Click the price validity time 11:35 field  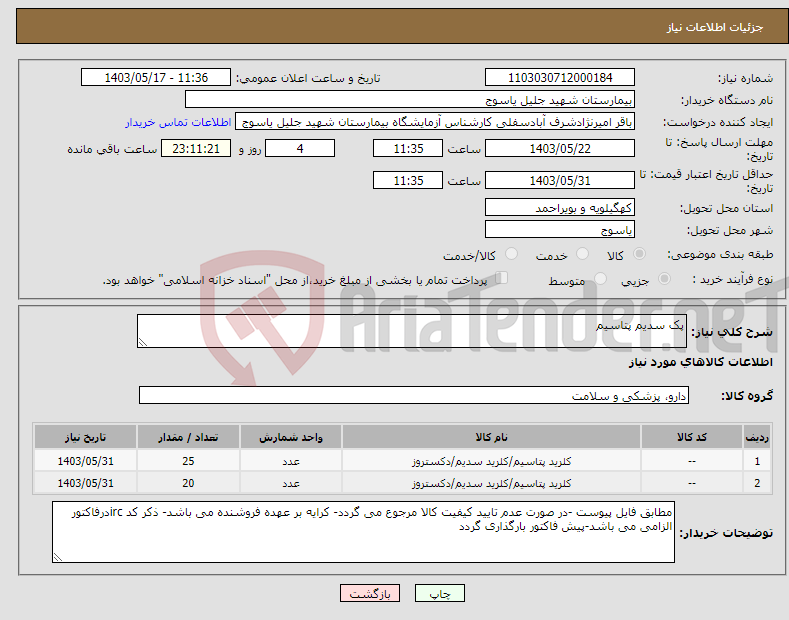(x=408, y=180)
